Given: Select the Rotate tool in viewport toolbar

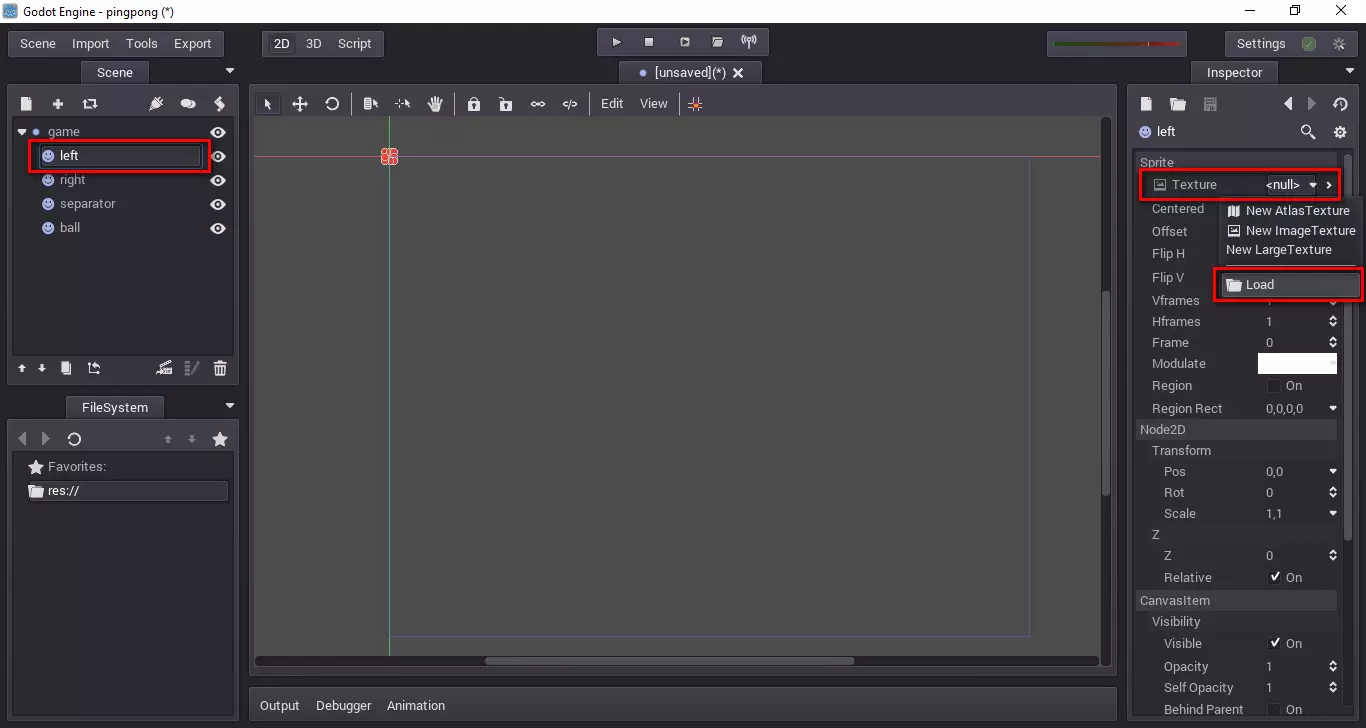Looking at the screenshot, I should tap(332, 104).
